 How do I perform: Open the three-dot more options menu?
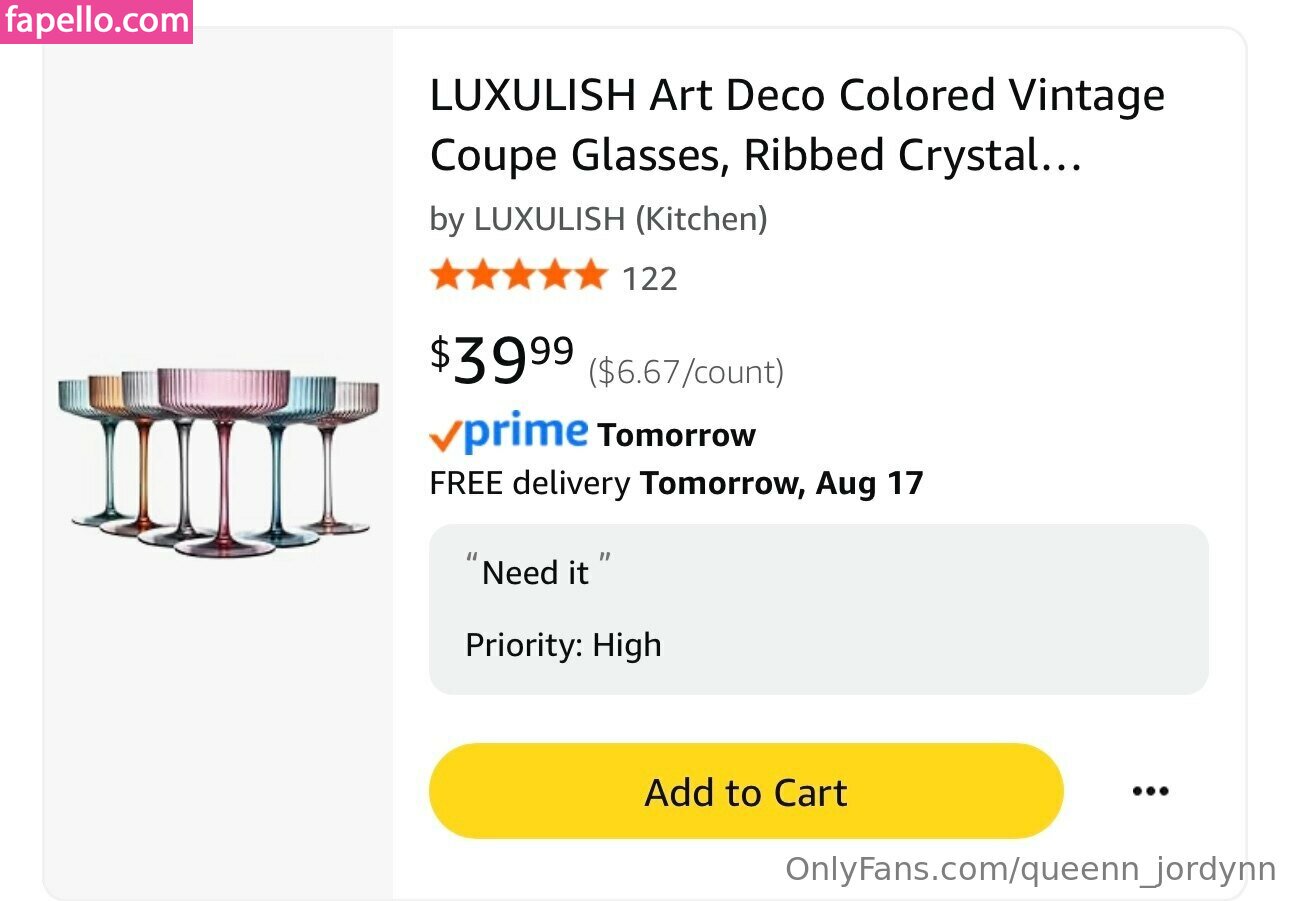pyautogui.click(x=1150, y=792)
